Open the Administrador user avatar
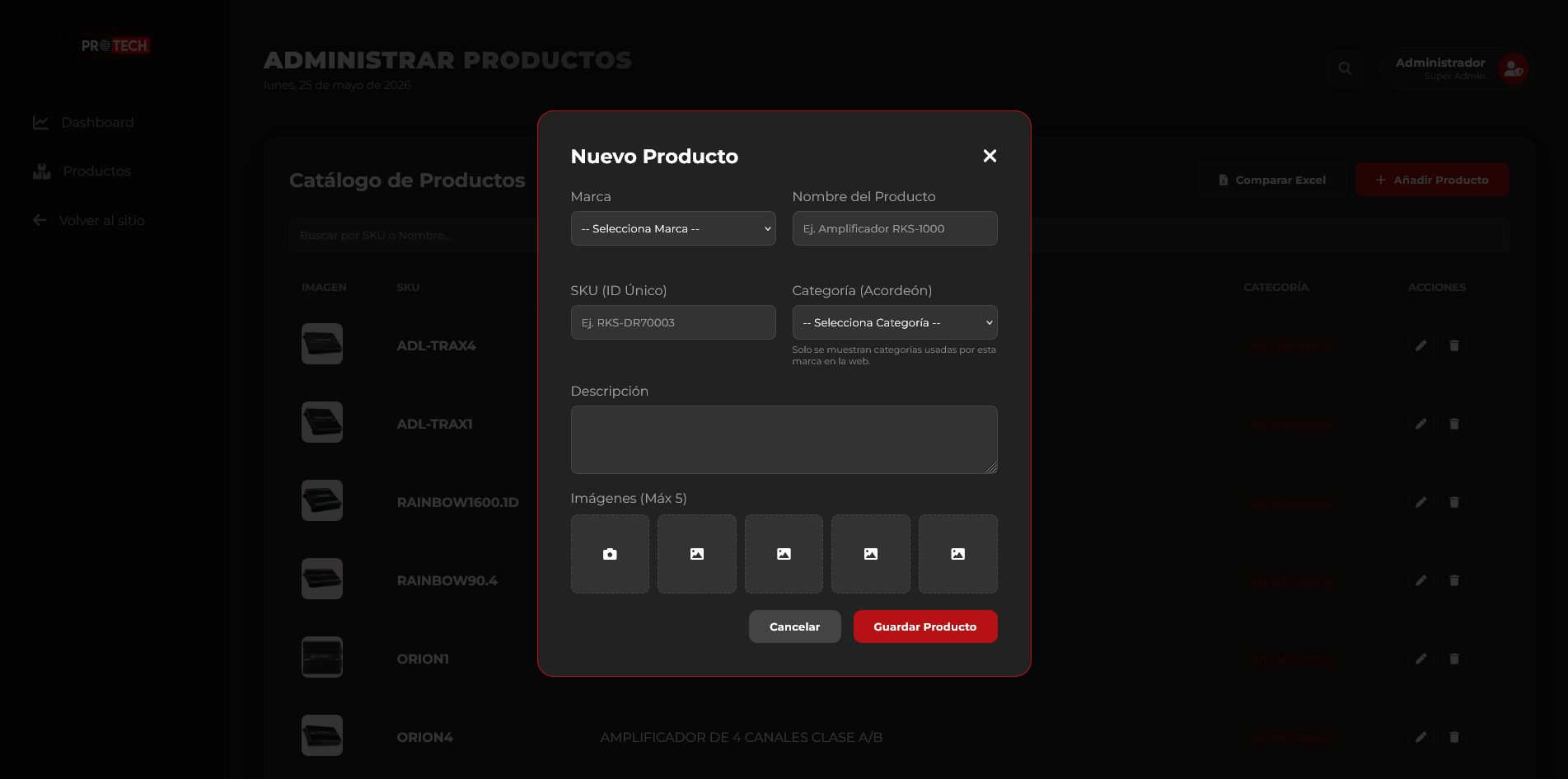1568x779 pixels. pyautogui.click(x=1514, y=69)
